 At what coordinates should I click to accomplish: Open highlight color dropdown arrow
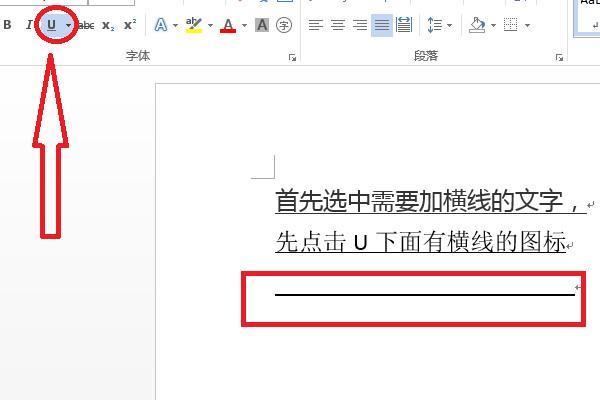point(210,26)
